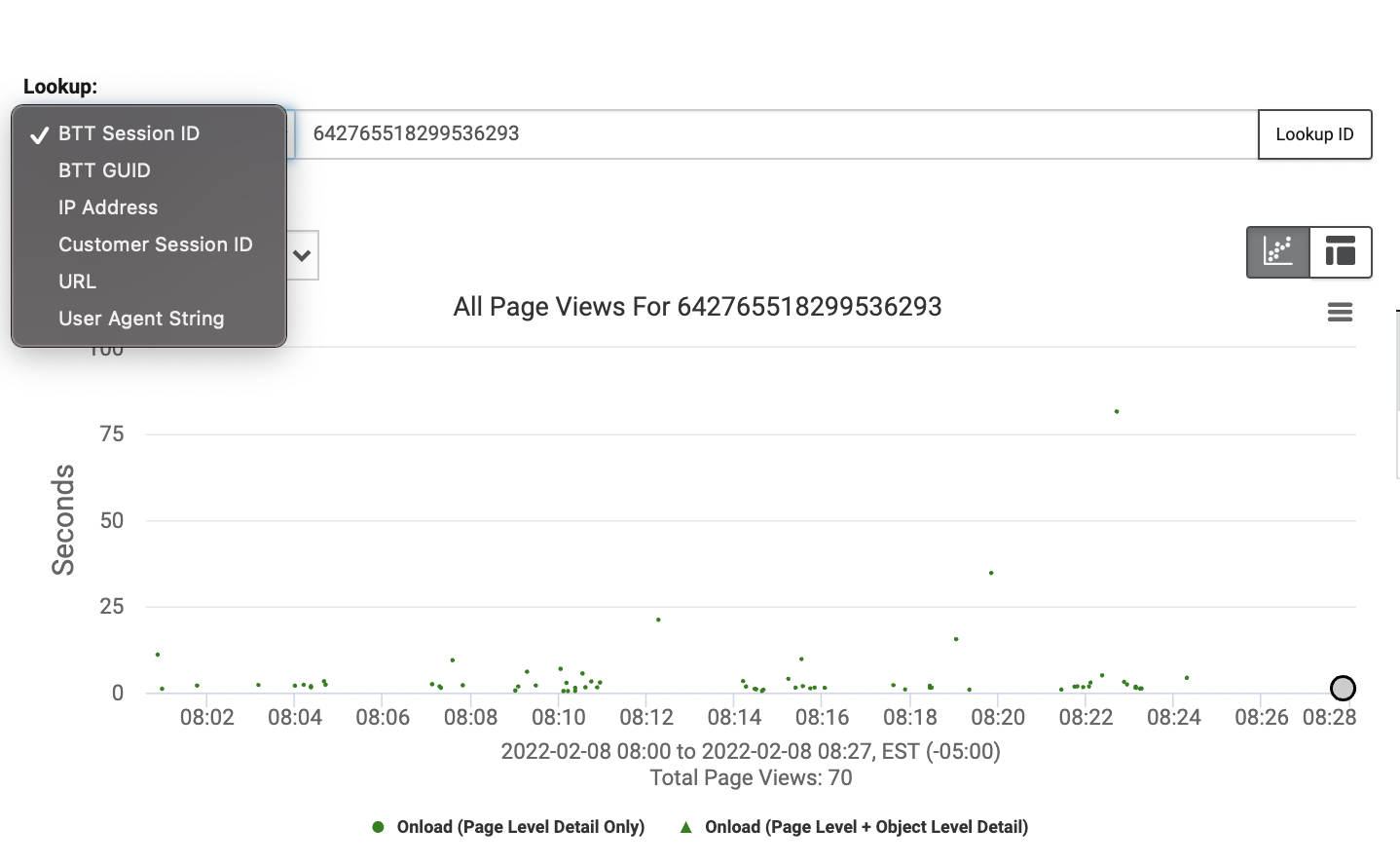Expand the dropdown with the chevron arrow

[x=300, y=255]
